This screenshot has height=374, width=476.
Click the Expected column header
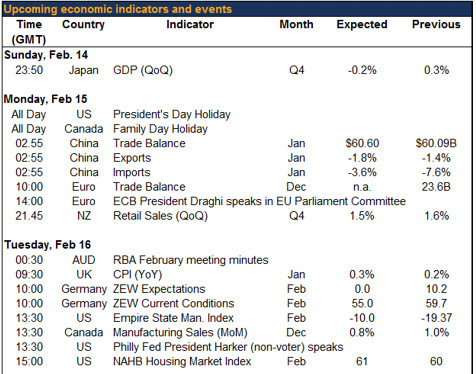tap(362, 24)
